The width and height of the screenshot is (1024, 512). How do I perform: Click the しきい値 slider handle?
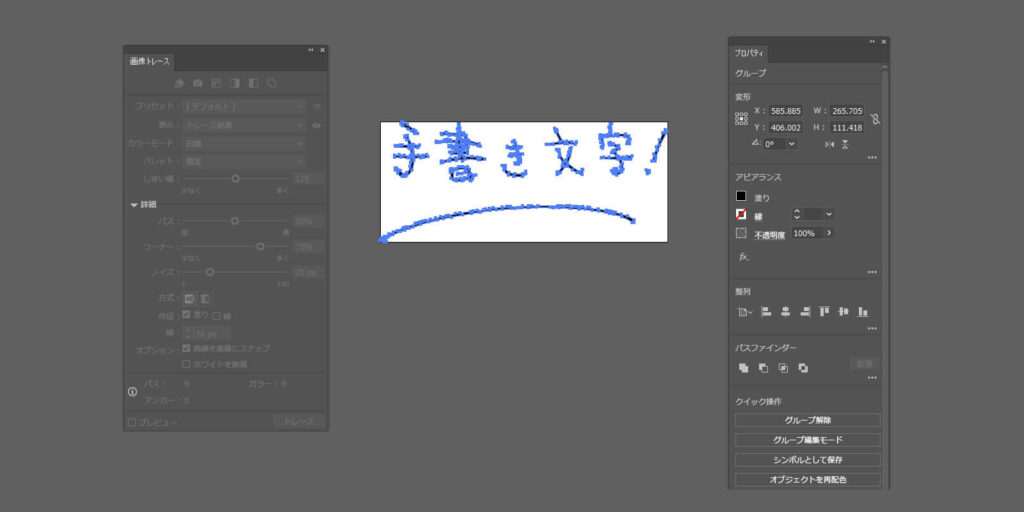coord(235,178)
